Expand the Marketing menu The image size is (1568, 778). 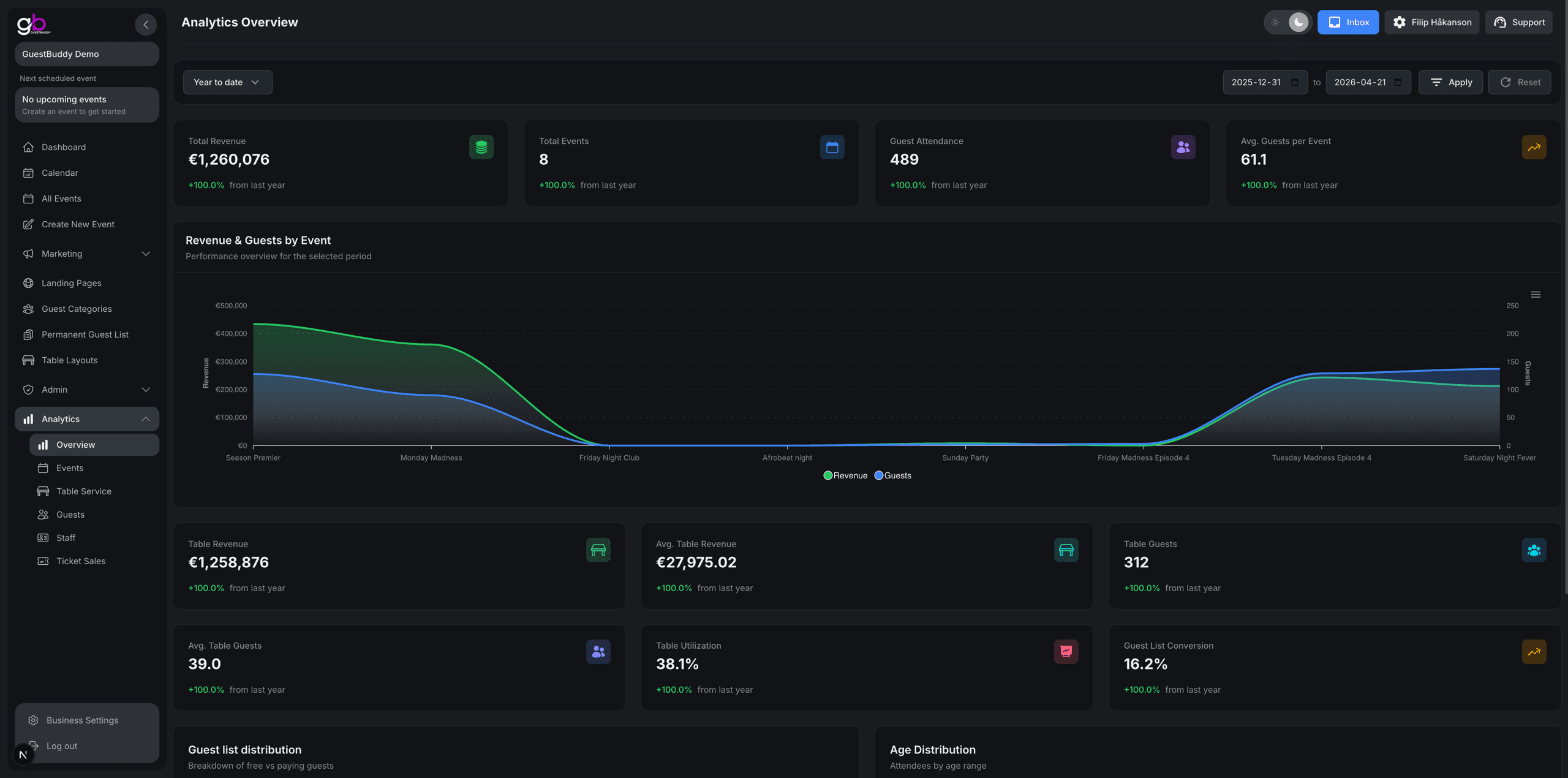pos(86,254)
